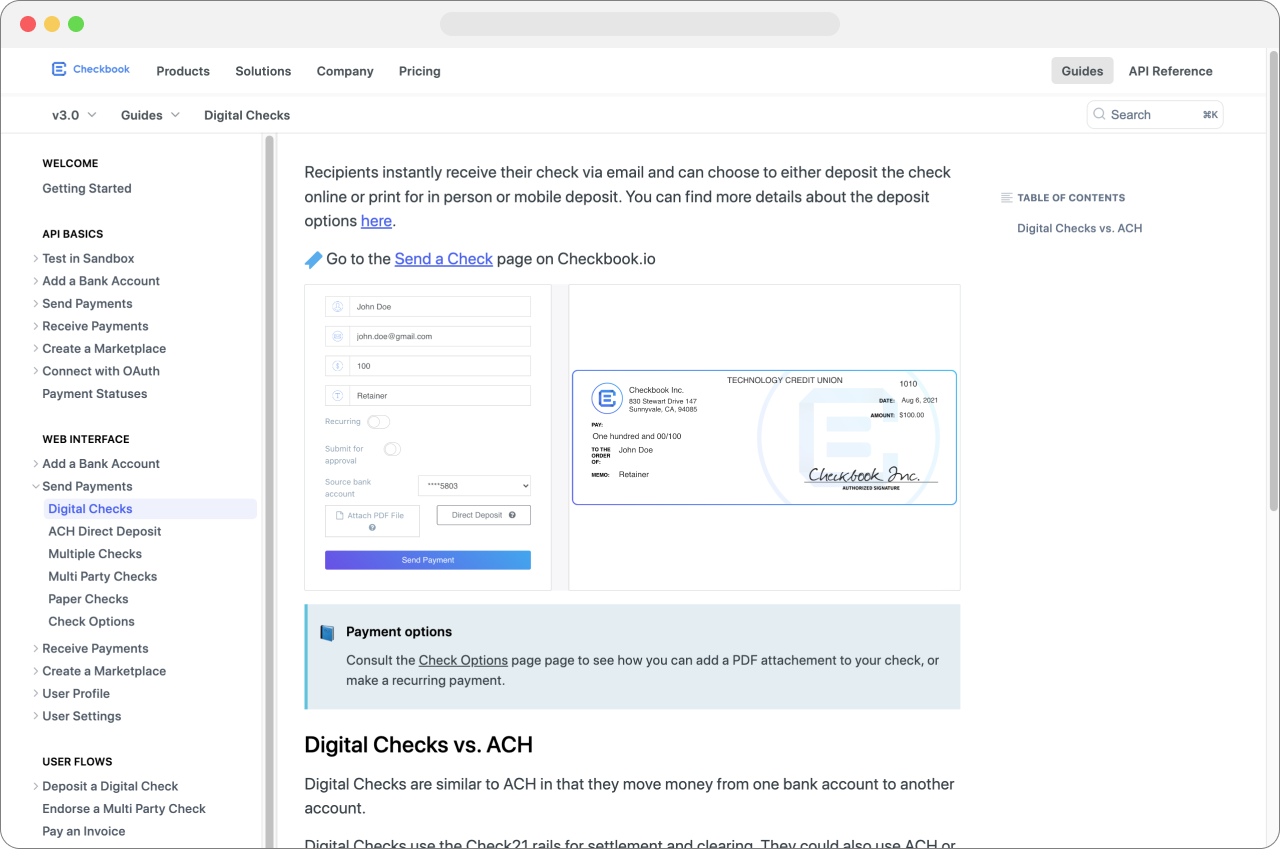
Task: Click the book icon beside Payment options
Action: click(327, 633)
